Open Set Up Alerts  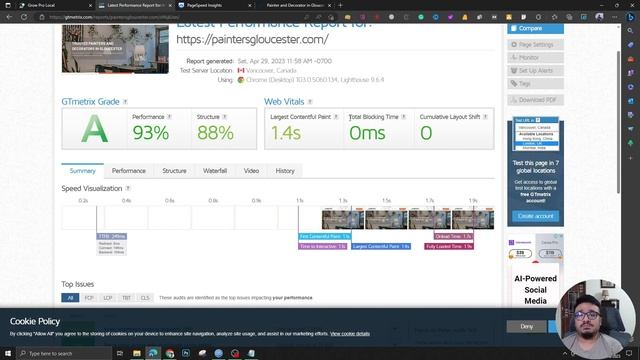(535, 71)
